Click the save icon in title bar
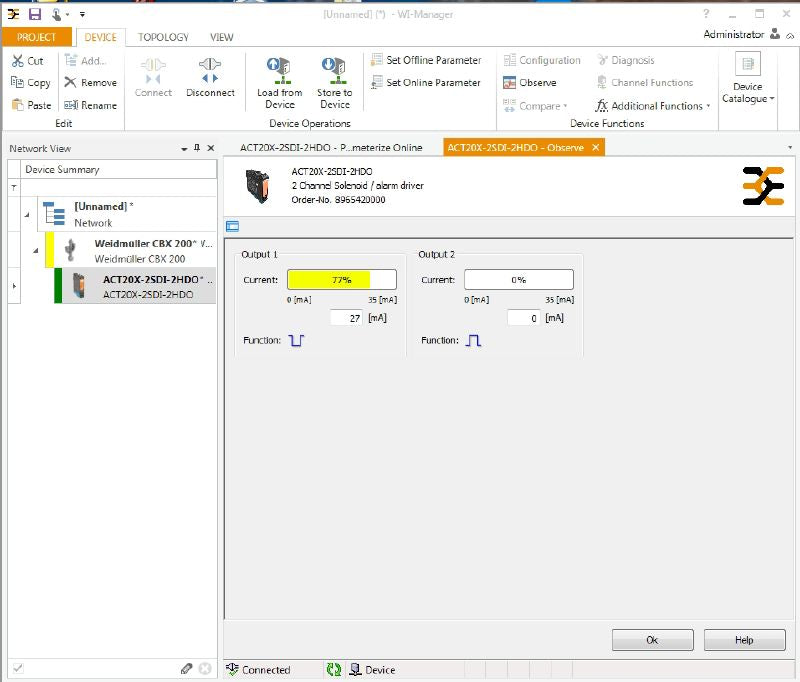The width and height of the screenshot is (800, 682). (x=35, y=14)
